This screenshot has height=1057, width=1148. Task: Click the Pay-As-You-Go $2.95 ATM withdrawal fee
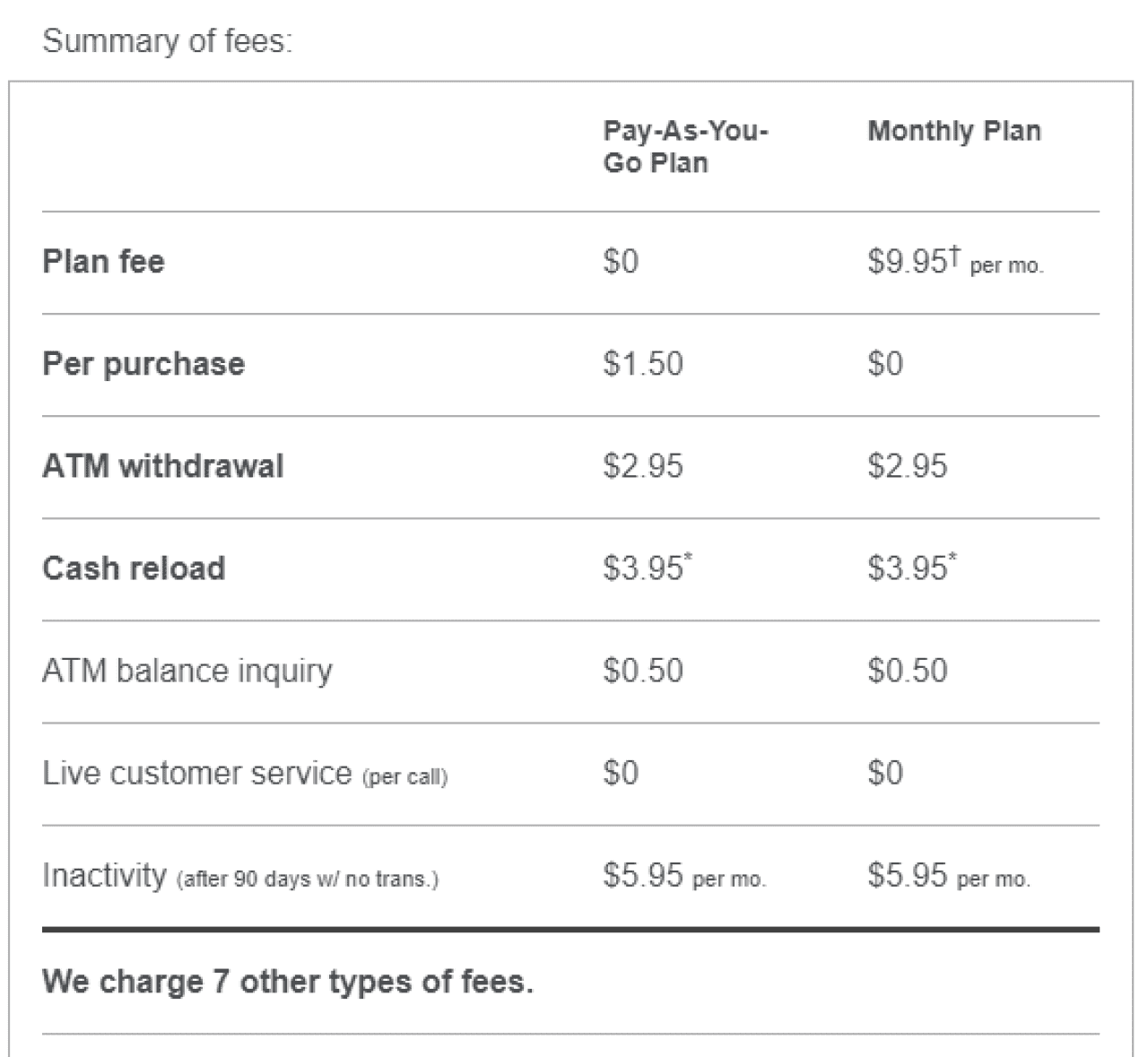643,466
